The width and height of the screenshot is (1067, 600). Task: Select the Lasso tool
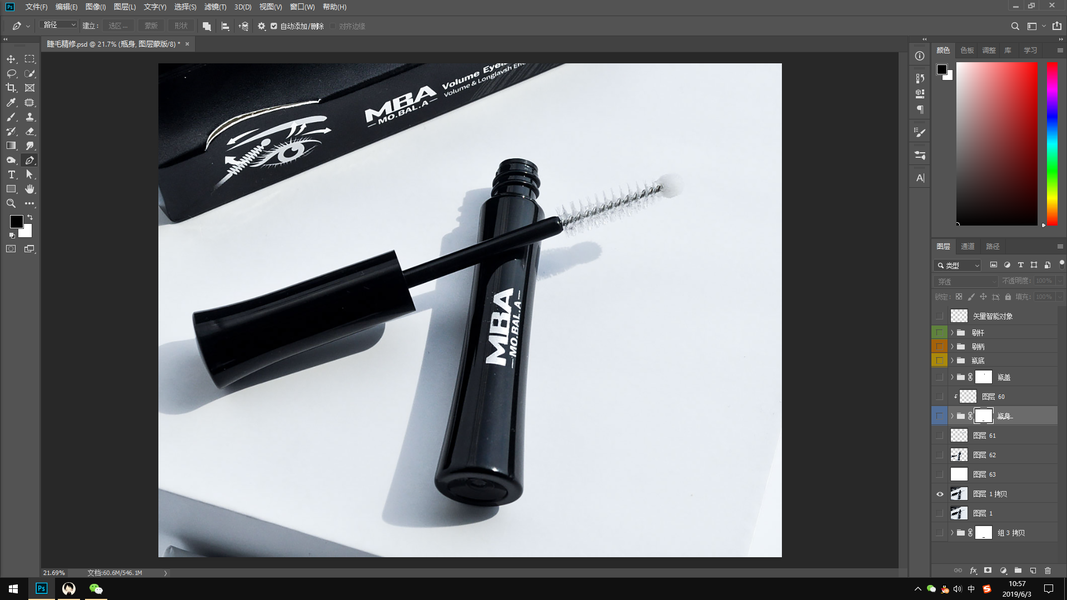click(x=11, y=73)
